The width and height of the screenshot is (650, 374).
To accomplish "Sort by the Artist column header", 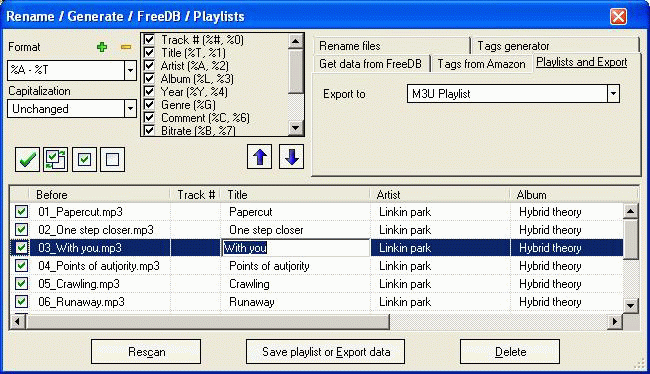I will [440, 194].
